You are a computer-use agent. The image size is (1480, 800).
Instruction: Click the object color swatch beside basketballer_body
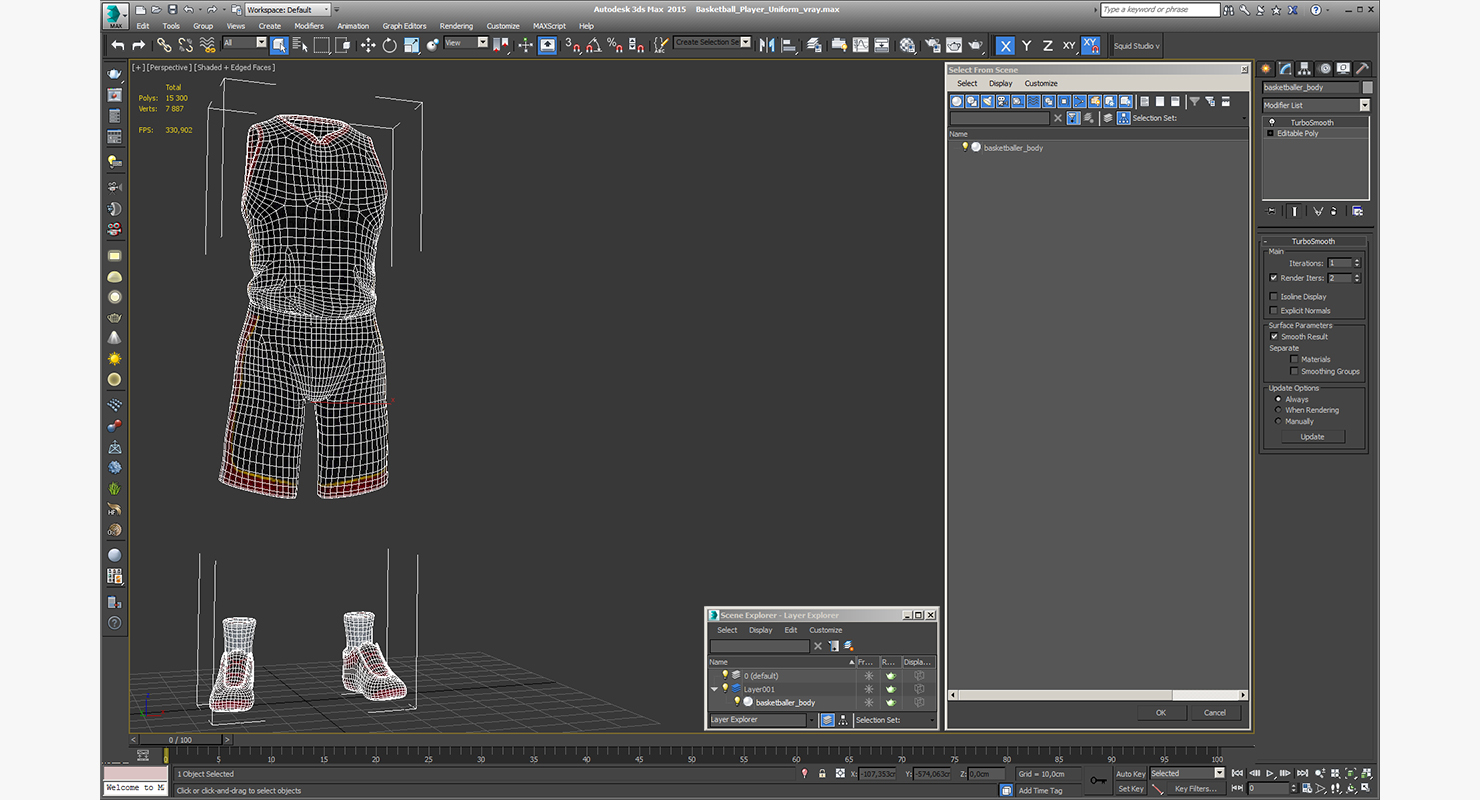[x=1367, y=88]
